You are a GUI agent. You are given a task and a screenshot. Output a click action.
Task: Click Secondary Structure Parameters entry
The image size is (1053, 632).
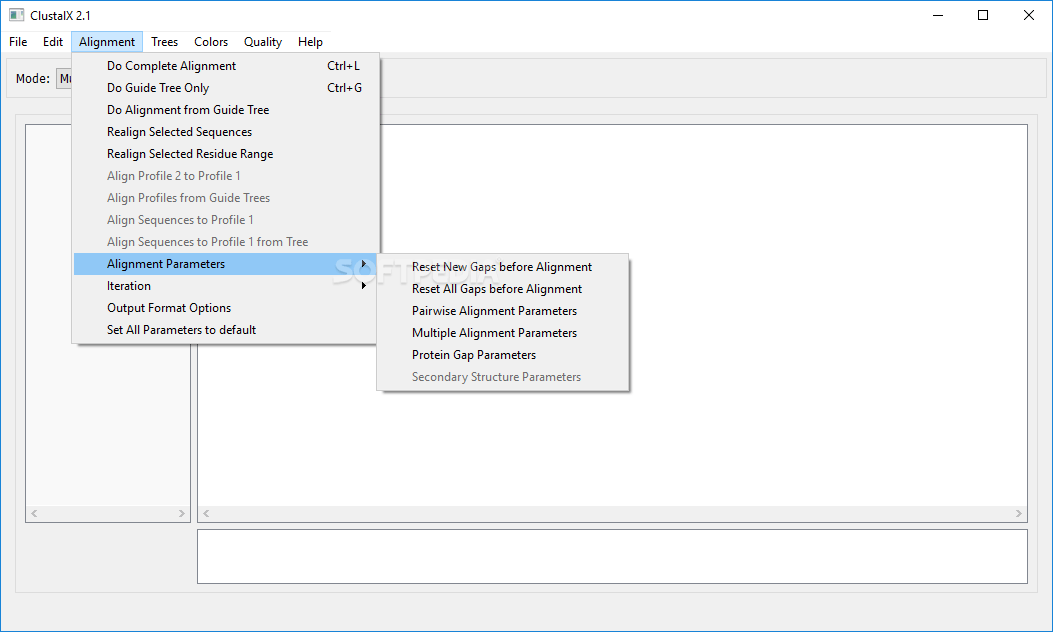point(502,377)
